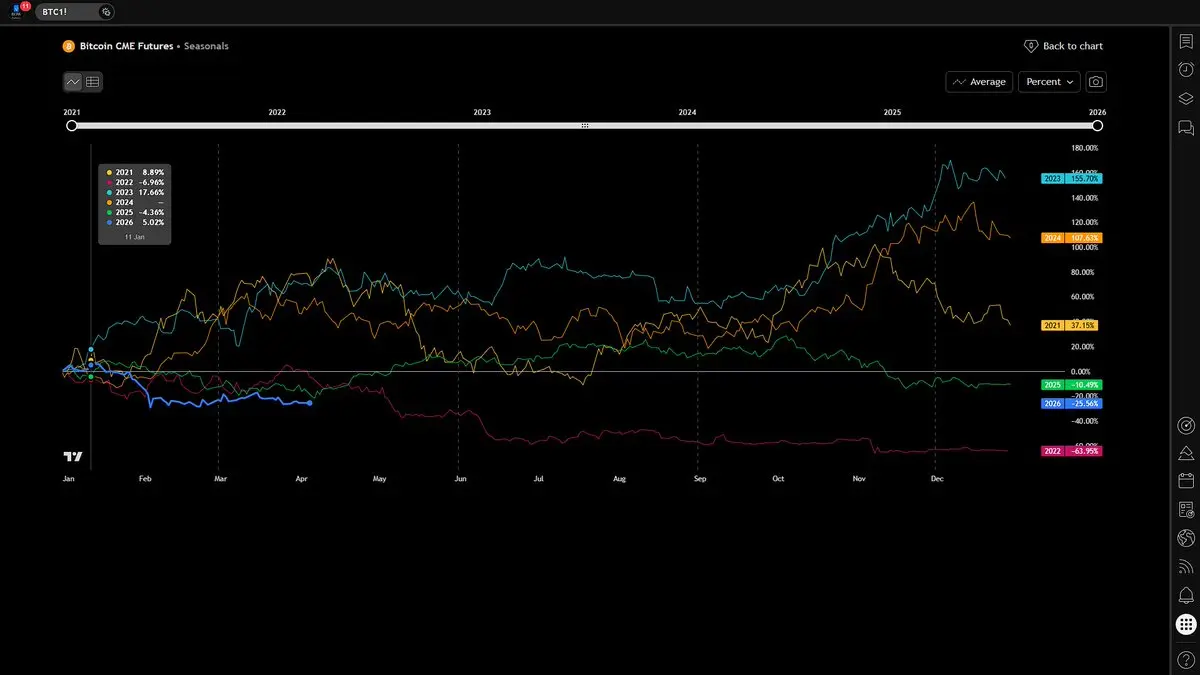Open the apps grid icon
Screen dimensions: 1200x675
pyautogui.click(x=1186, y=625)
